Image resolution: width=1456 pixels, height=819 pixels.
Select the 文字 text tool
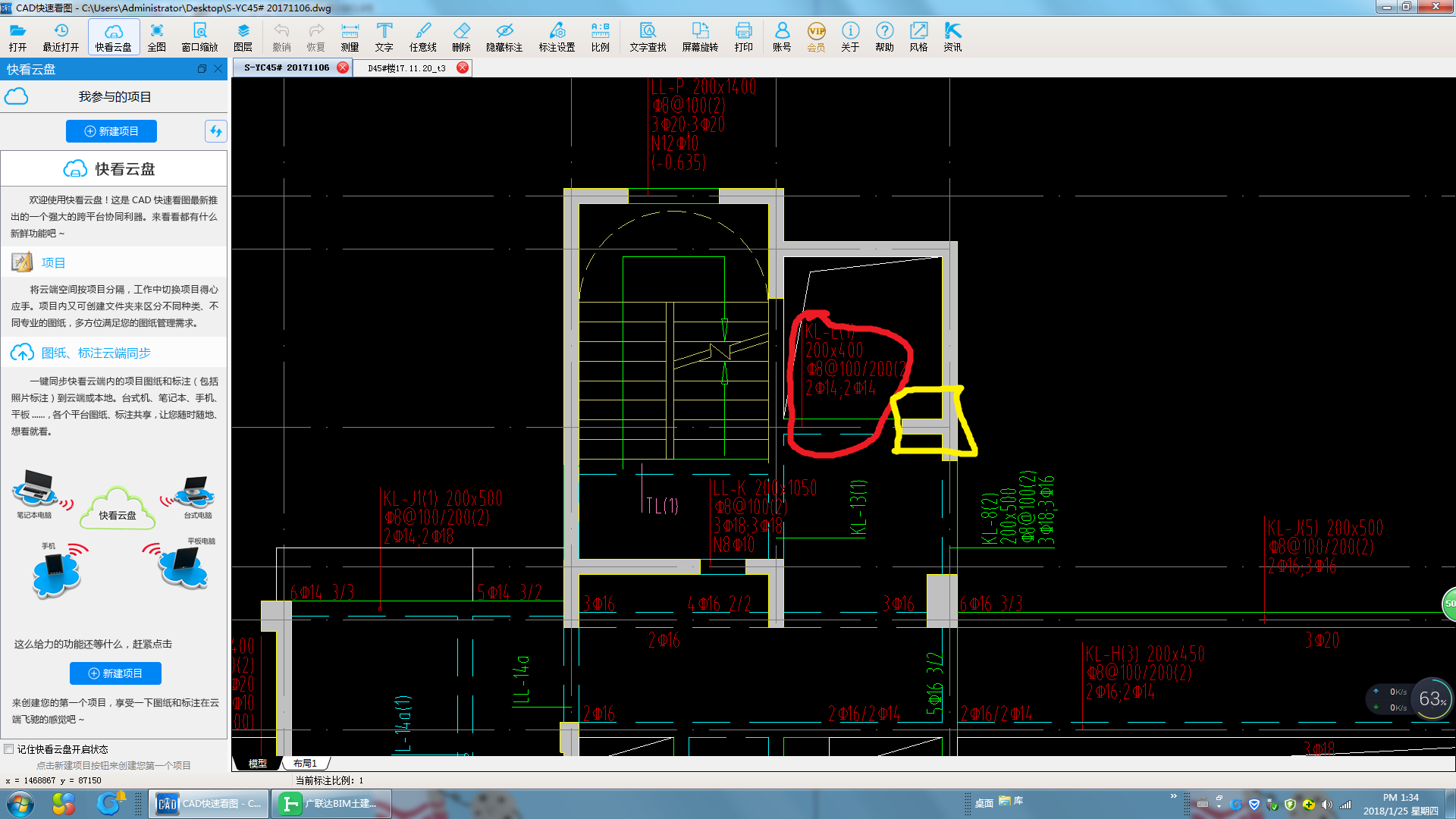click(x=384, y=36)
